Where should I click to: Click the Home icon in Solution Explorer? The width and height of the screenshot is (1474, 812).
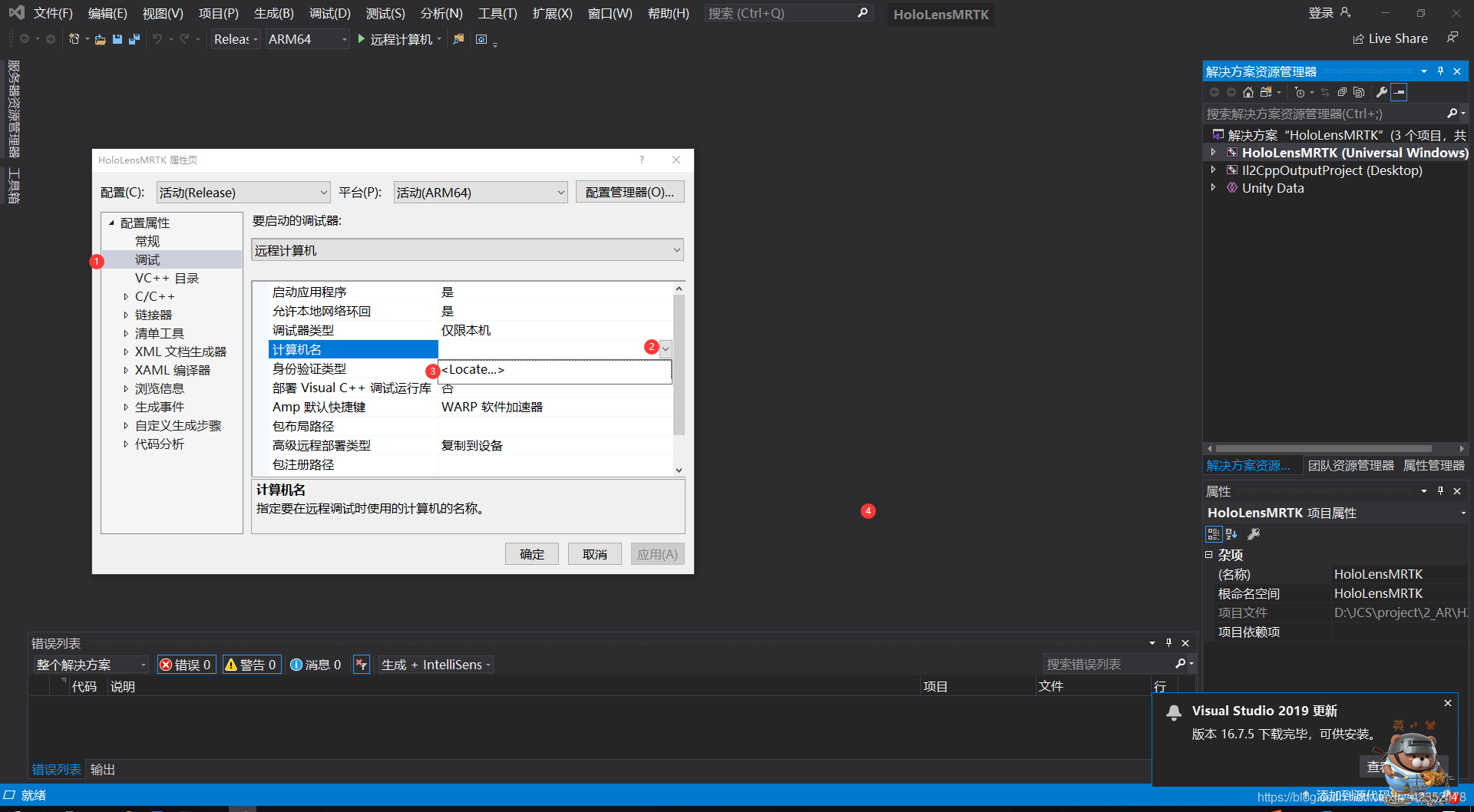point(1248,92)
